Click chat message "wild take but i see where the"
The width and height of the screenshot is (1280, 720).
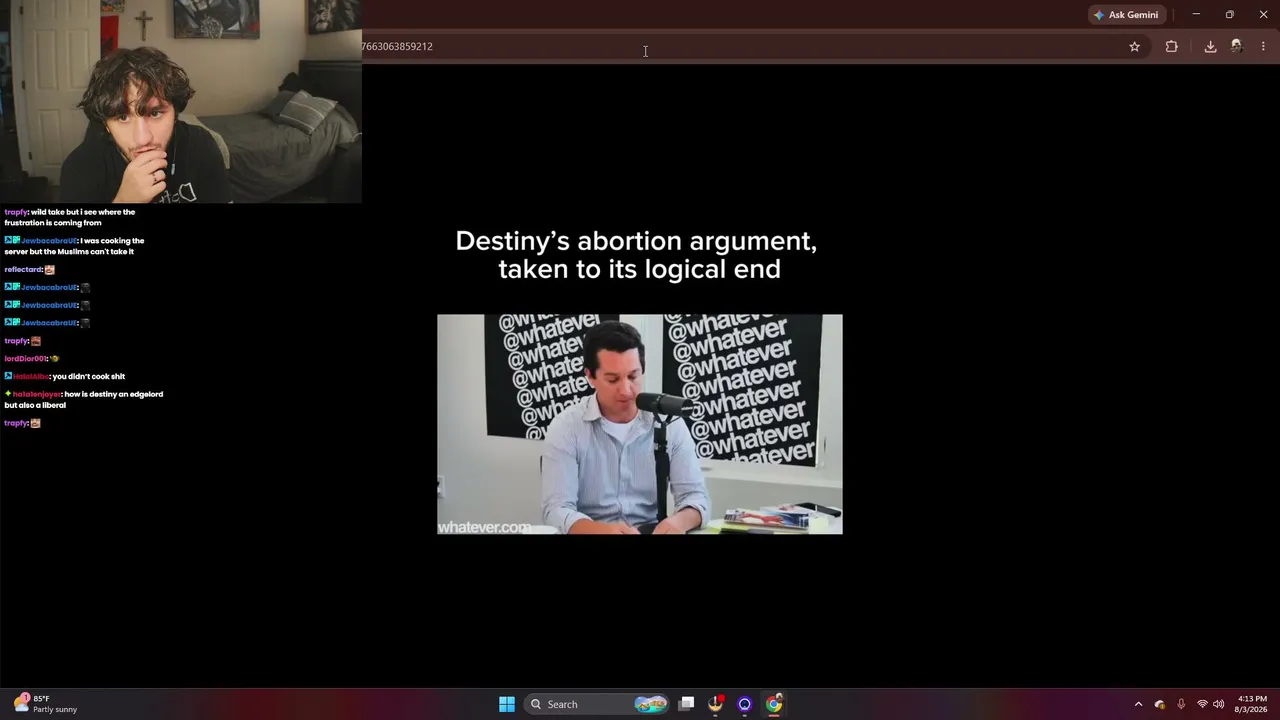pos(83,212)
